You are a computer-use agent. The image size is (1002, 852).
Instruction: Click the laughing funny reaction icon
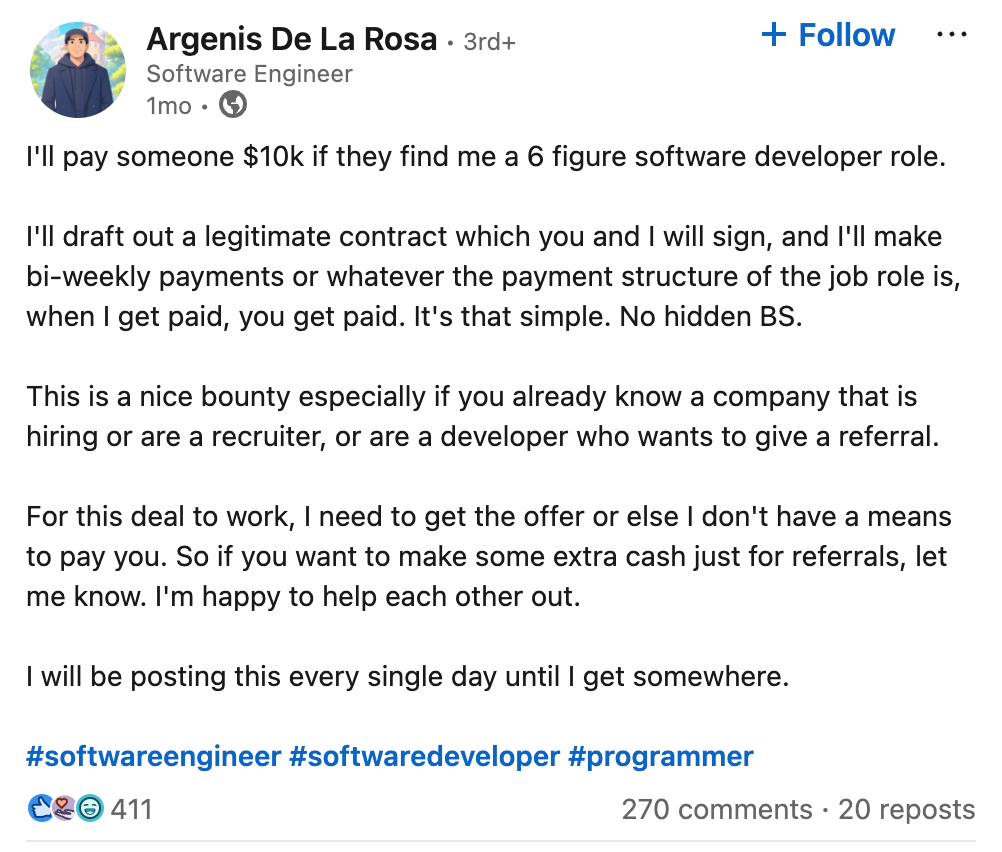[89, 809]
